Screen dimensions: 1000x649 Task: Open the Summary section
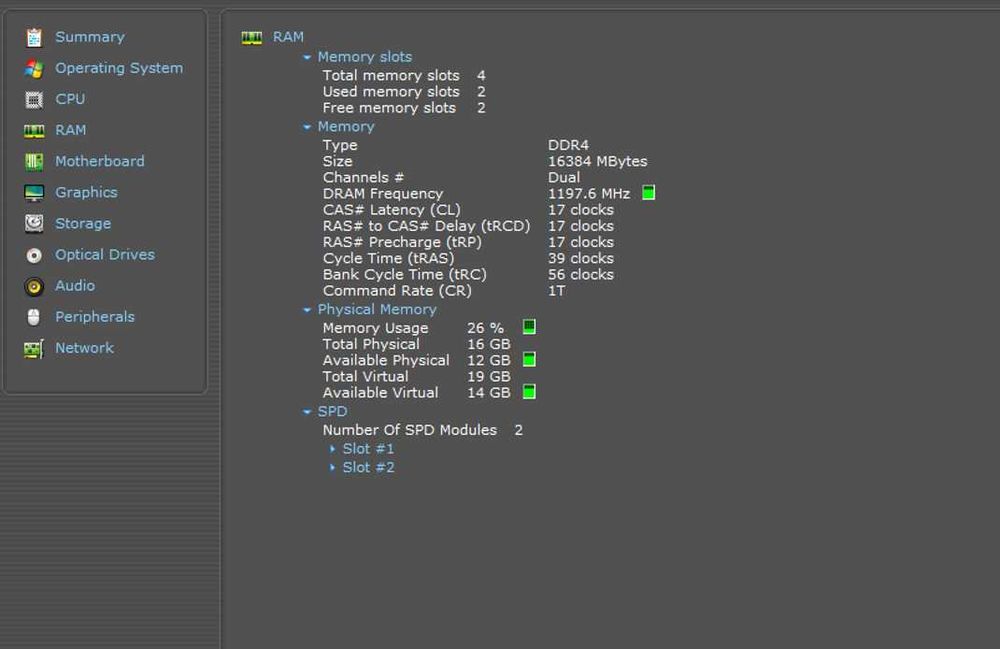tap(90, 37)
